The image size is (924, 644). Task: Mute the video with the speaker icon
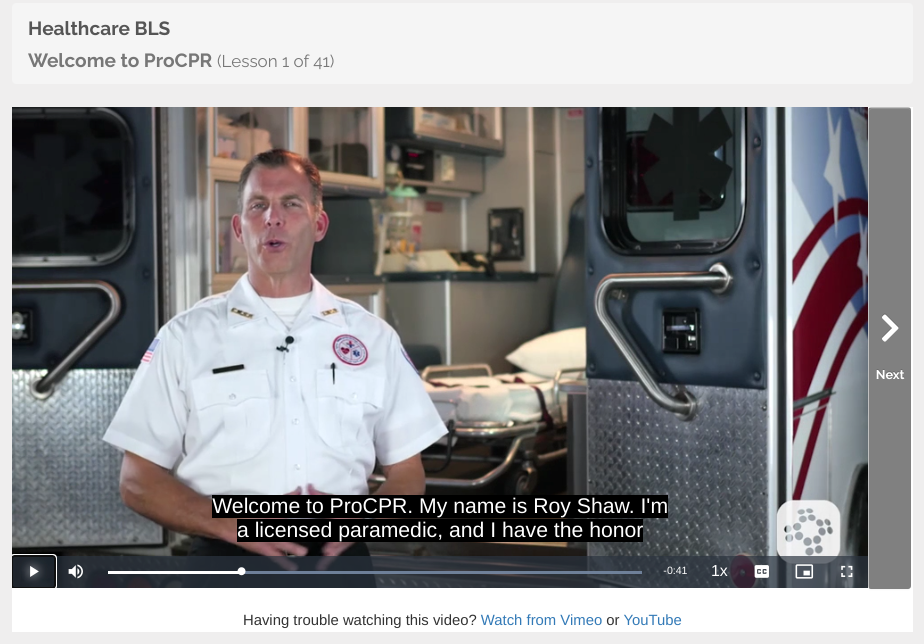tap(75, 572)
